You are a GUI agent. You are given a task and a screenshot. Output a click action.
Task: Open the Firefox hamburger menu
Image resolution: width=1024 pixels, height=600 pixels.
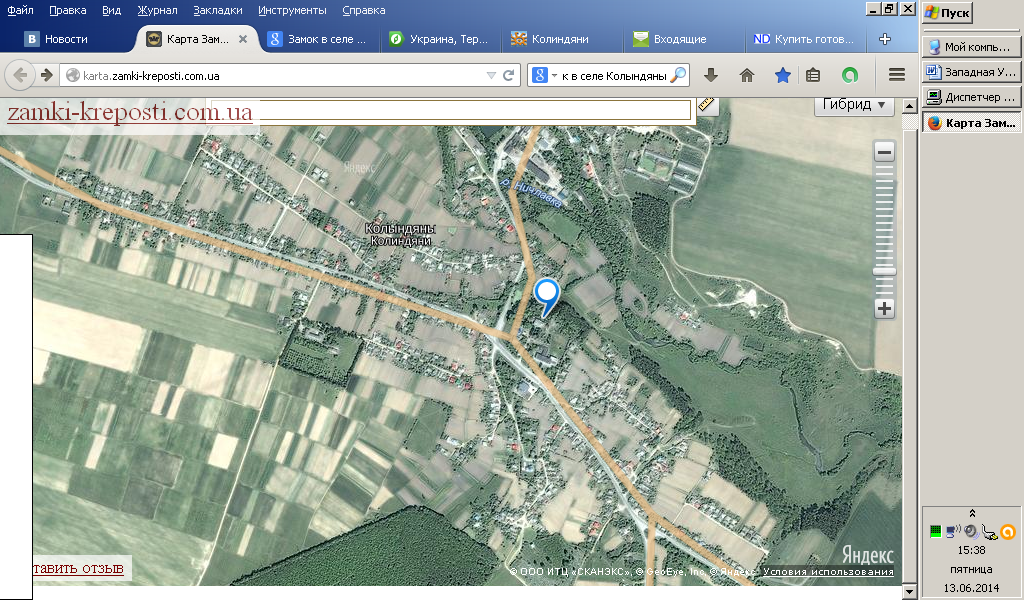897,75
